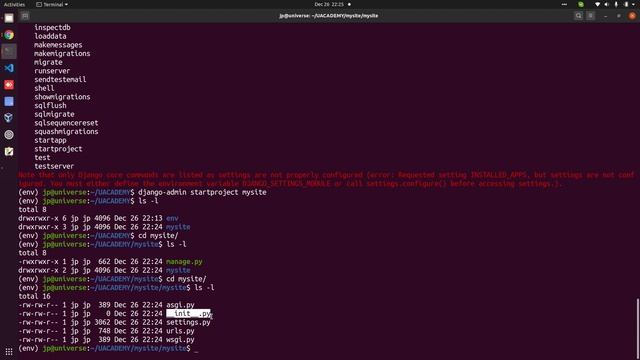Click 'sendtestemail' in the command list
640x360 pixels.
tap(60, 80)
